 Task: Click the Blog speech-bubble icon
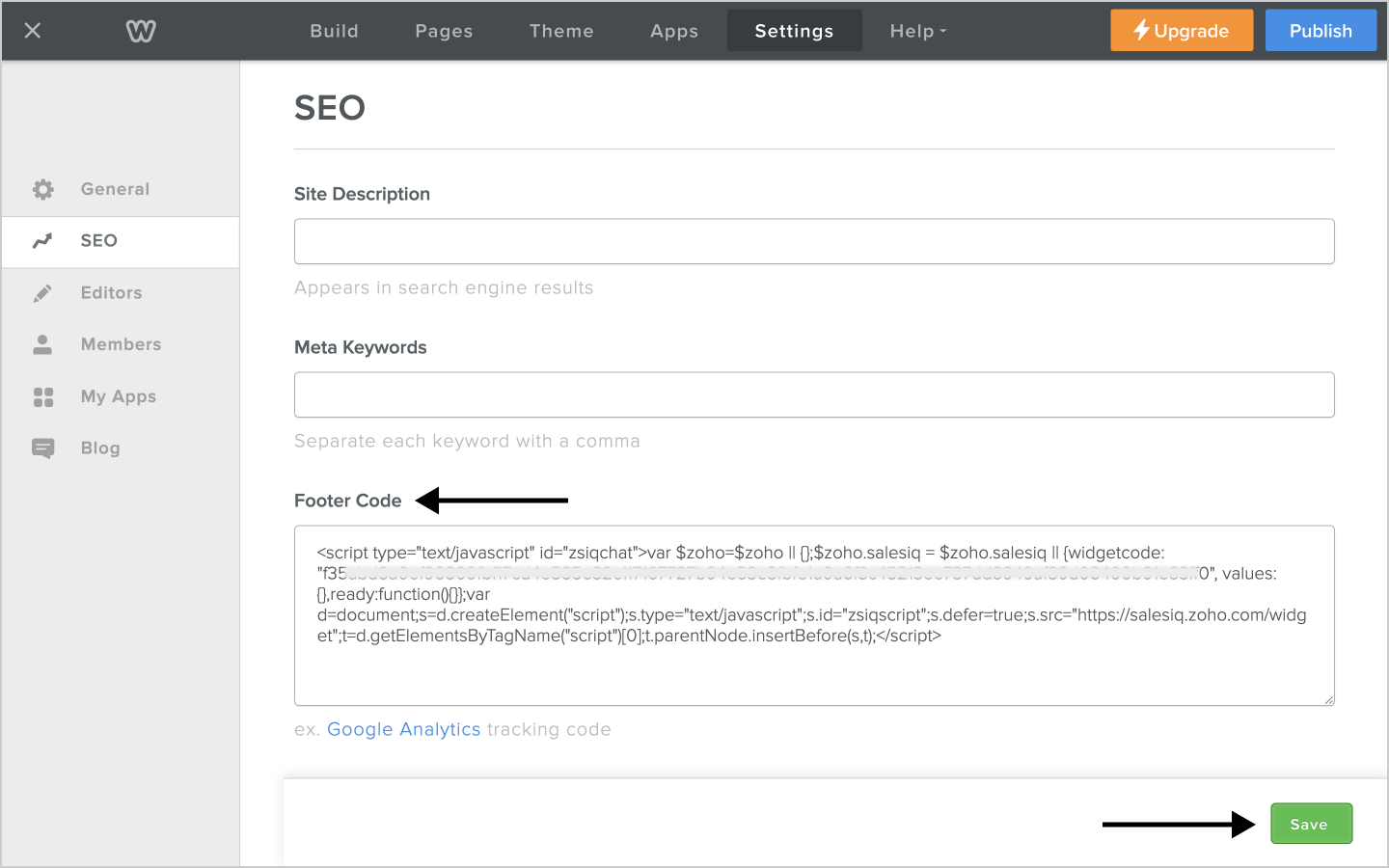(43, 448)
